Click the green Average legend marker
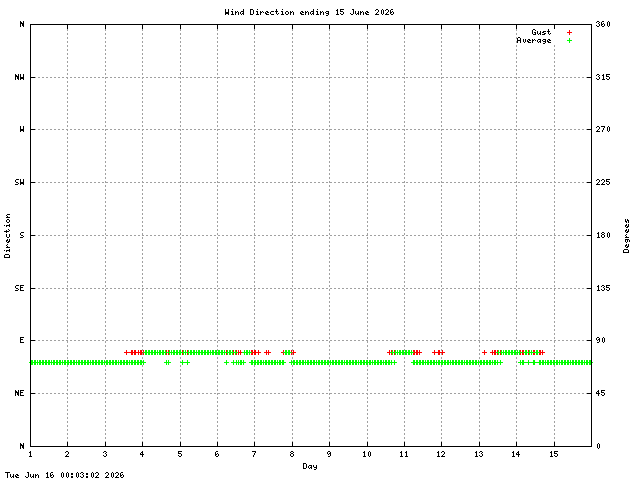This screenshot has width=640, height=480. coord(569,40)
